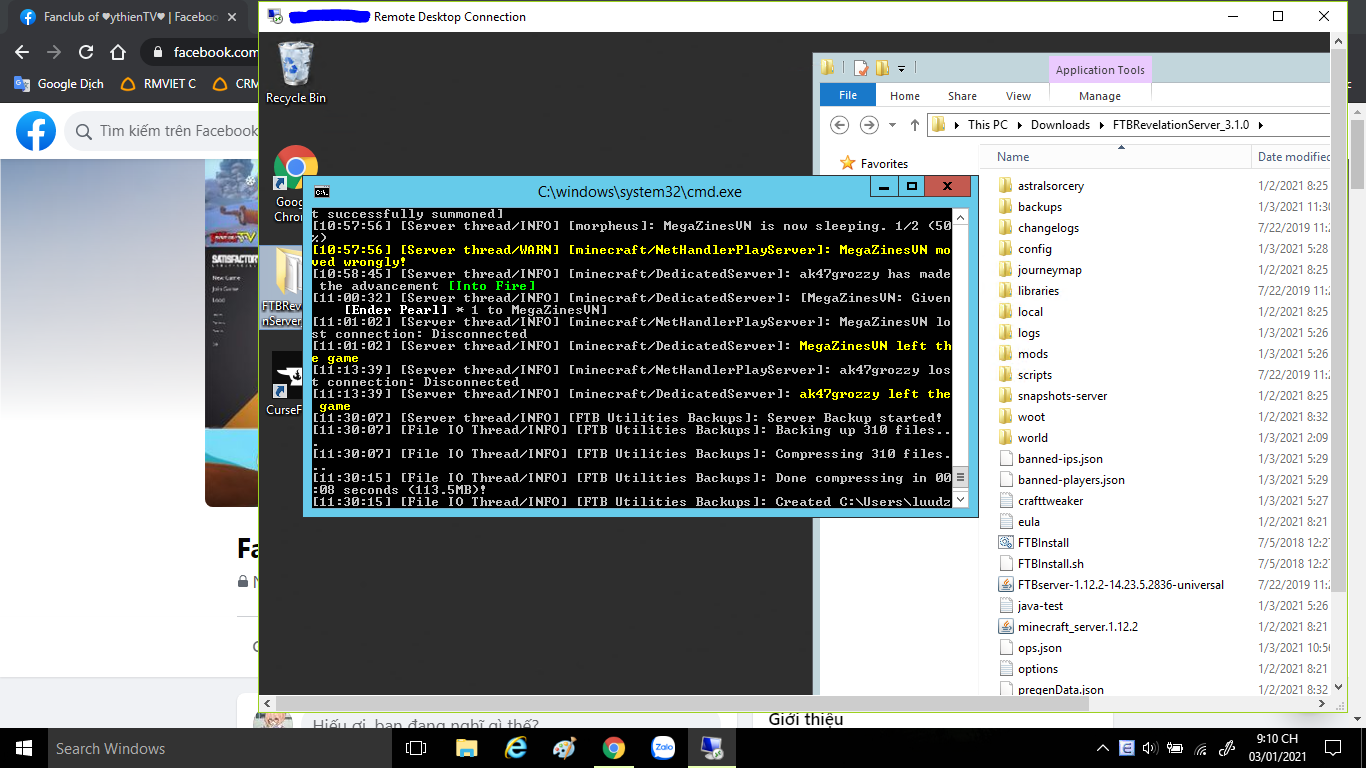Screen dimensions: 1366x768
Task: Click the volume icon in system tray
Action: pyautogui.click(x=1149, y=748)
